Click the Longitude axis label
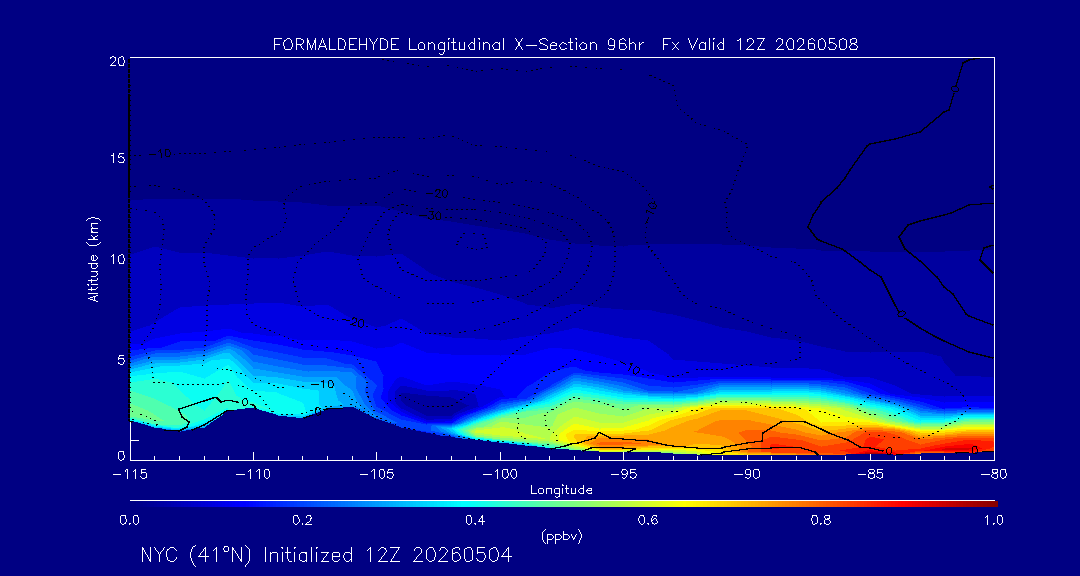The height and width of the screenshot is (576, 1080). (561, 491)
